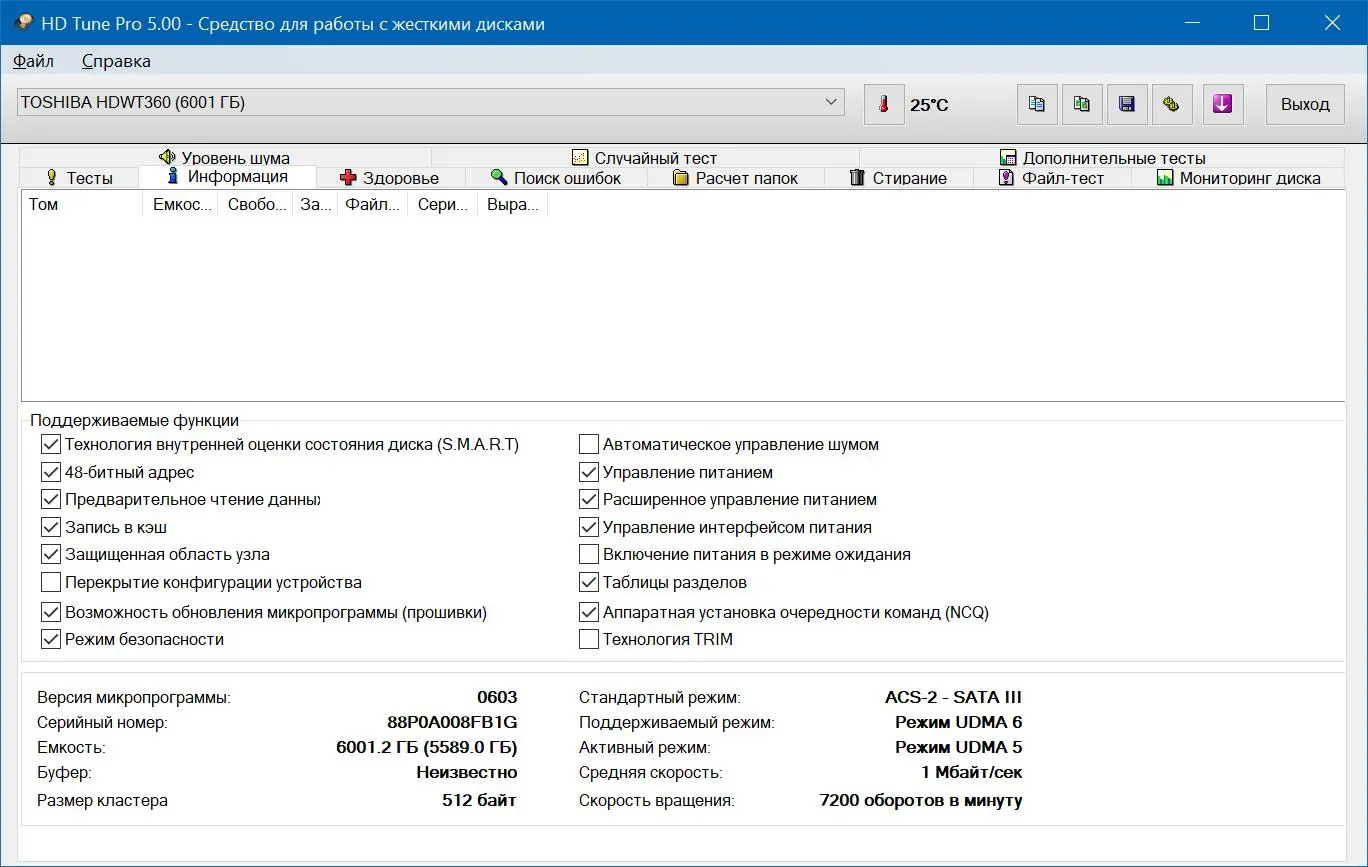The width and height of the screenshot is (1368, 867).
Task: Toggle the 48-битный адрес checkbox
Action: click(51, 472)
